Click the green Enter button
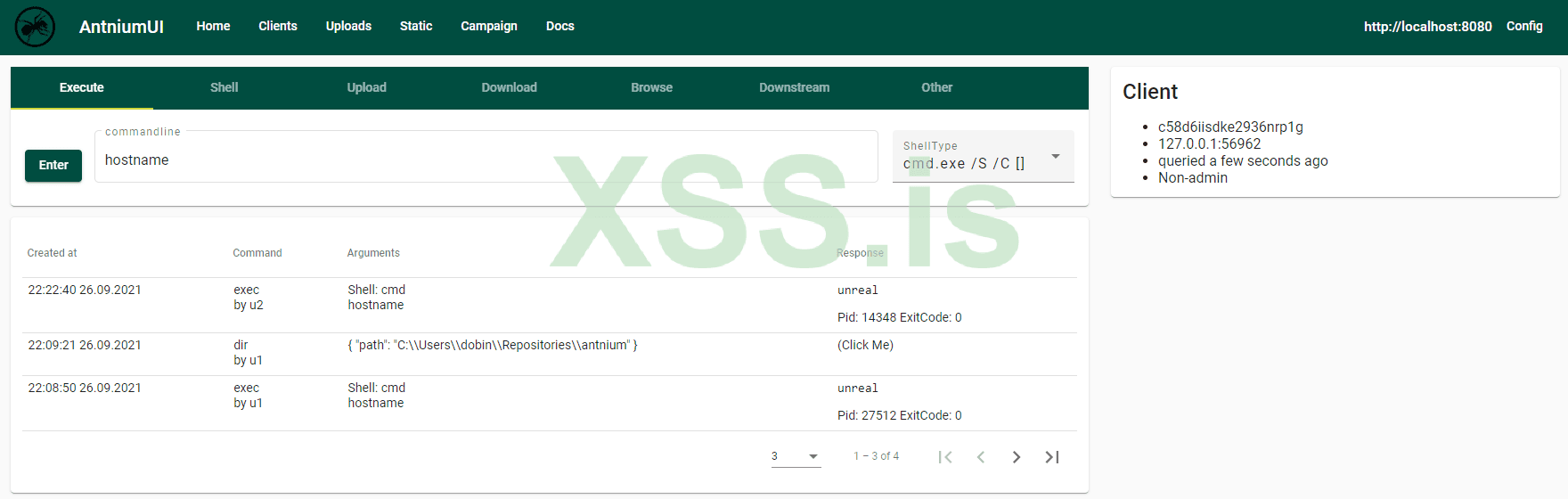Image resolution: width=1568 pixels, height=499 pixels. [x=53, y=165]
